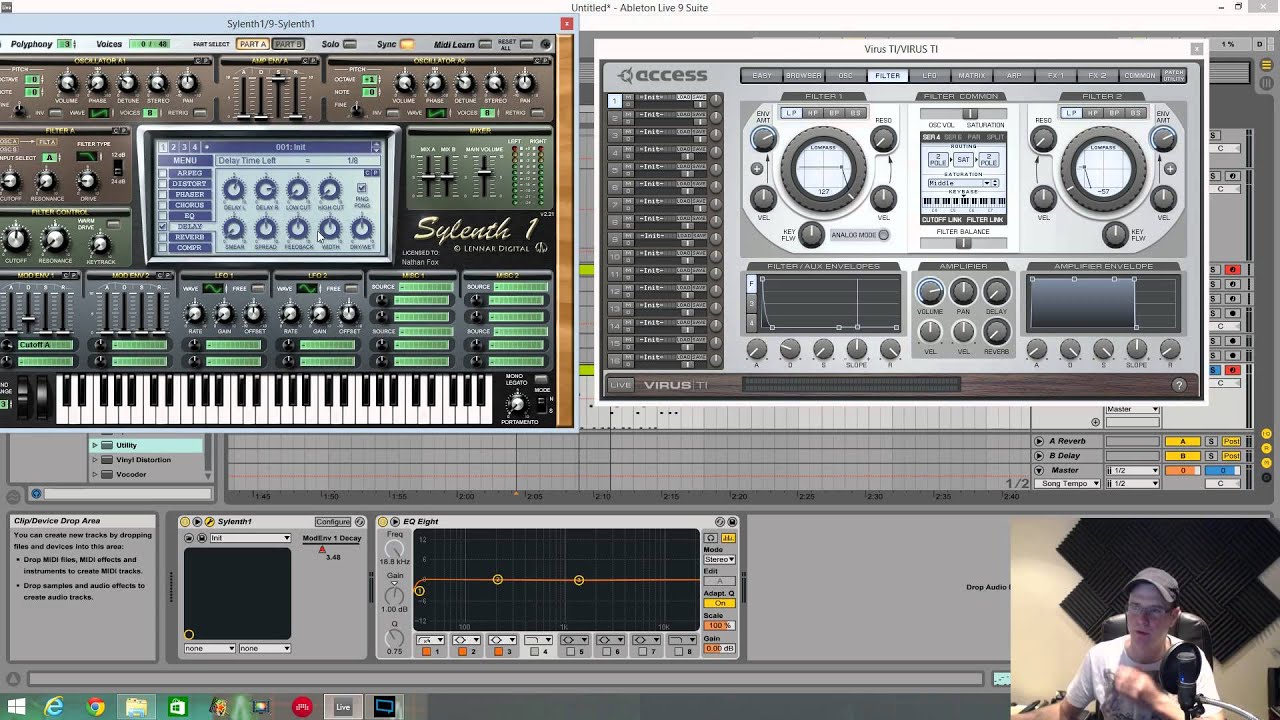
Task: Click the EQ Eight Scale 100% field
Action: pyautogui.click(x=719, y=625)
